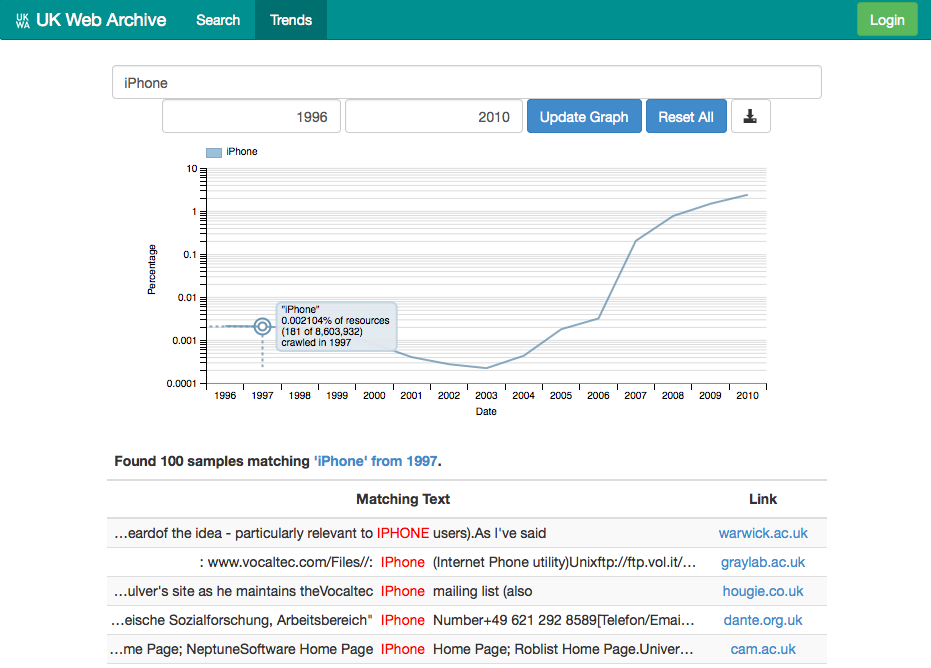Focus the iPhone search term field
Image resolution: width=931 pixels, height=668 pixels.
pos(466,83)
